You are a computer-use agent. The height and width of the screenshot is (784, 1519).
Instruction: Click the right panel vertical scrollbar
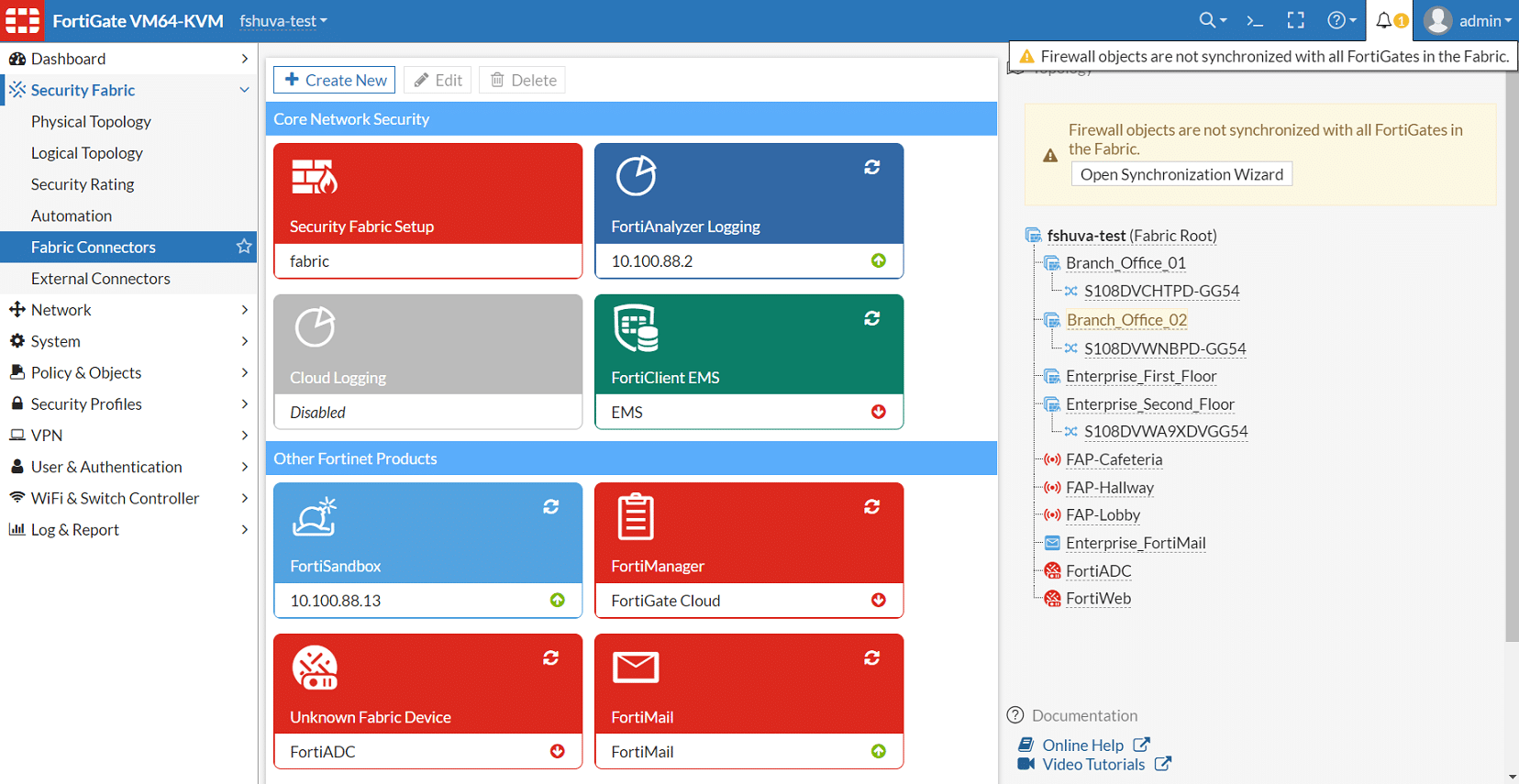(x=1512, y=358)
